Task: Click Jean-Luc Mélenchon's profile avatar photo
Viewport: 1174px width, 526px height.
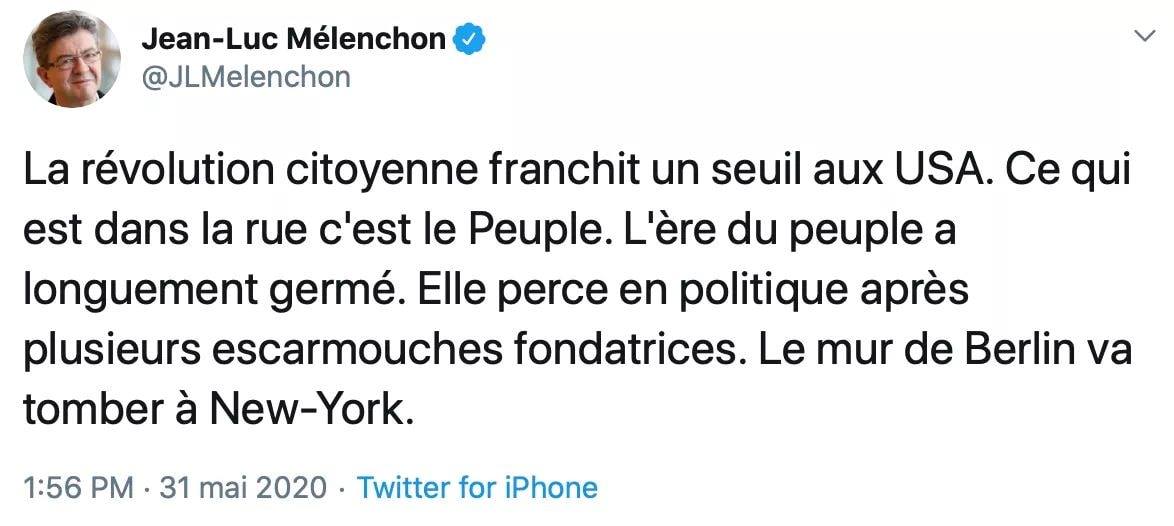Action: tap(71, 59)
